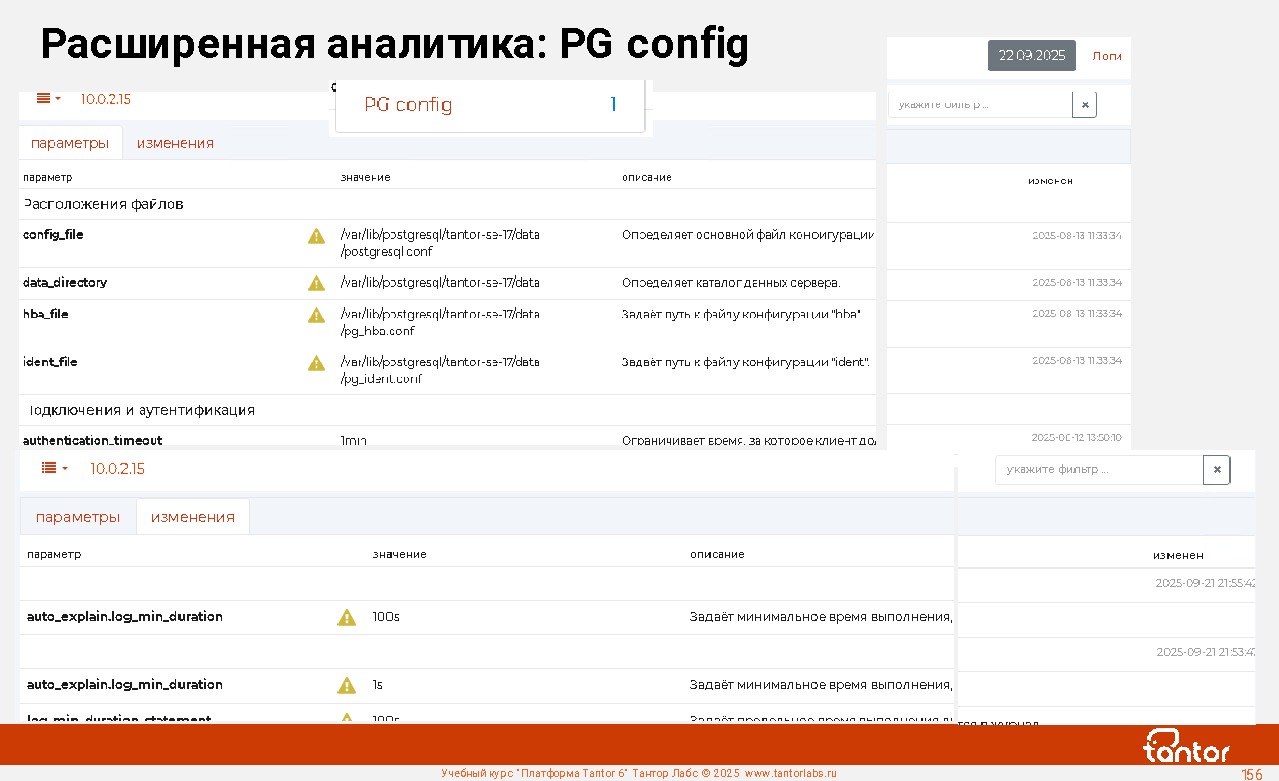The image size is (1279, 781).
Task: Clear the lower filter field x button
Action: click(1216, 470)
